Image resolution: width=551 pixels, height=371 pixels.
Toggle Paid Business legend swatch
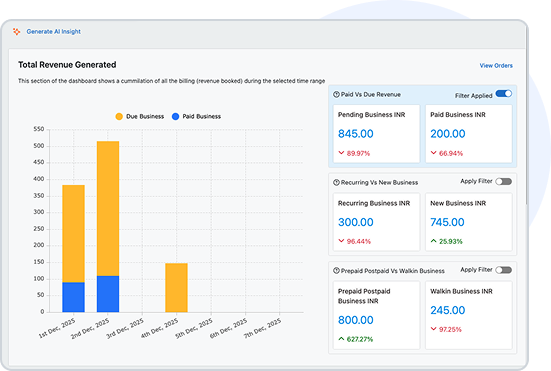click(175, 117)
